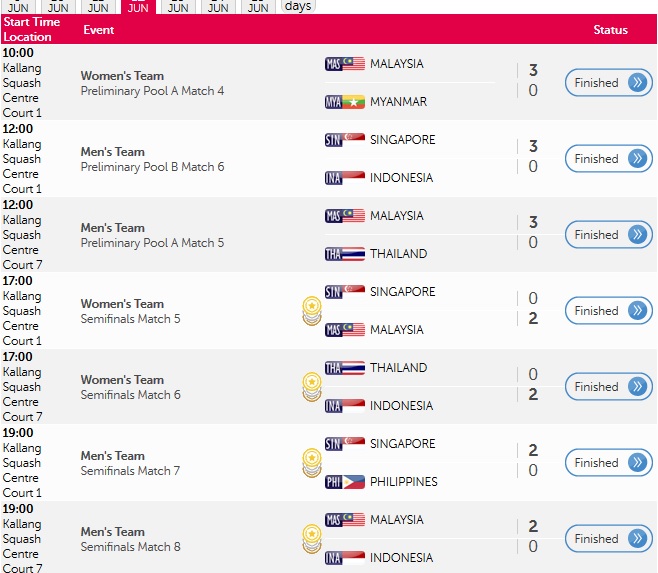
Task: Open Men's Team Semifinals Match 7
Action: click(x=131, y=463)
